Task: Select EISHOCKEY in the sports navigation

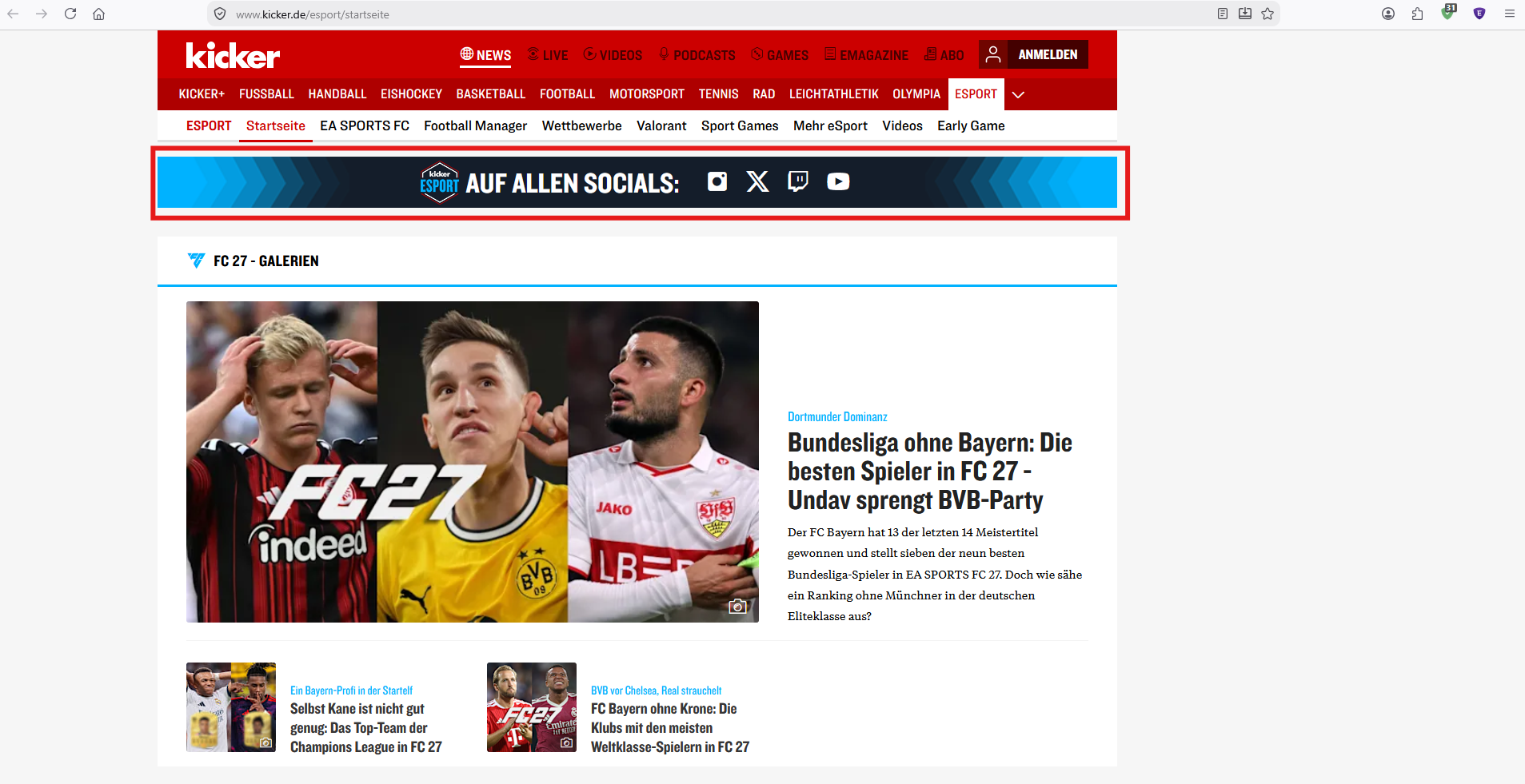Action: [411, 94]
